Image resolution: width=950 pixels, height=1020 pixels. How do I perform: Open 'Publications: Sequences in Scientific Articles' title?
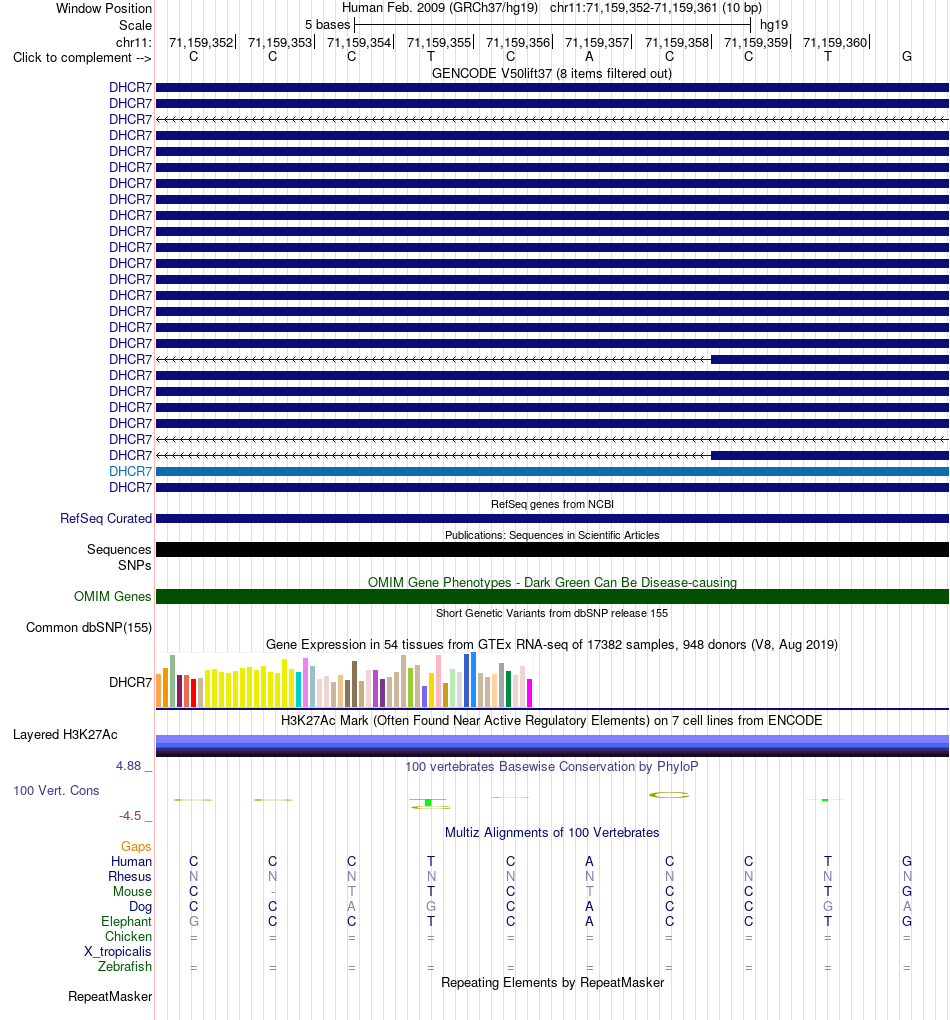pyautogui.click(x=552, y=535)
